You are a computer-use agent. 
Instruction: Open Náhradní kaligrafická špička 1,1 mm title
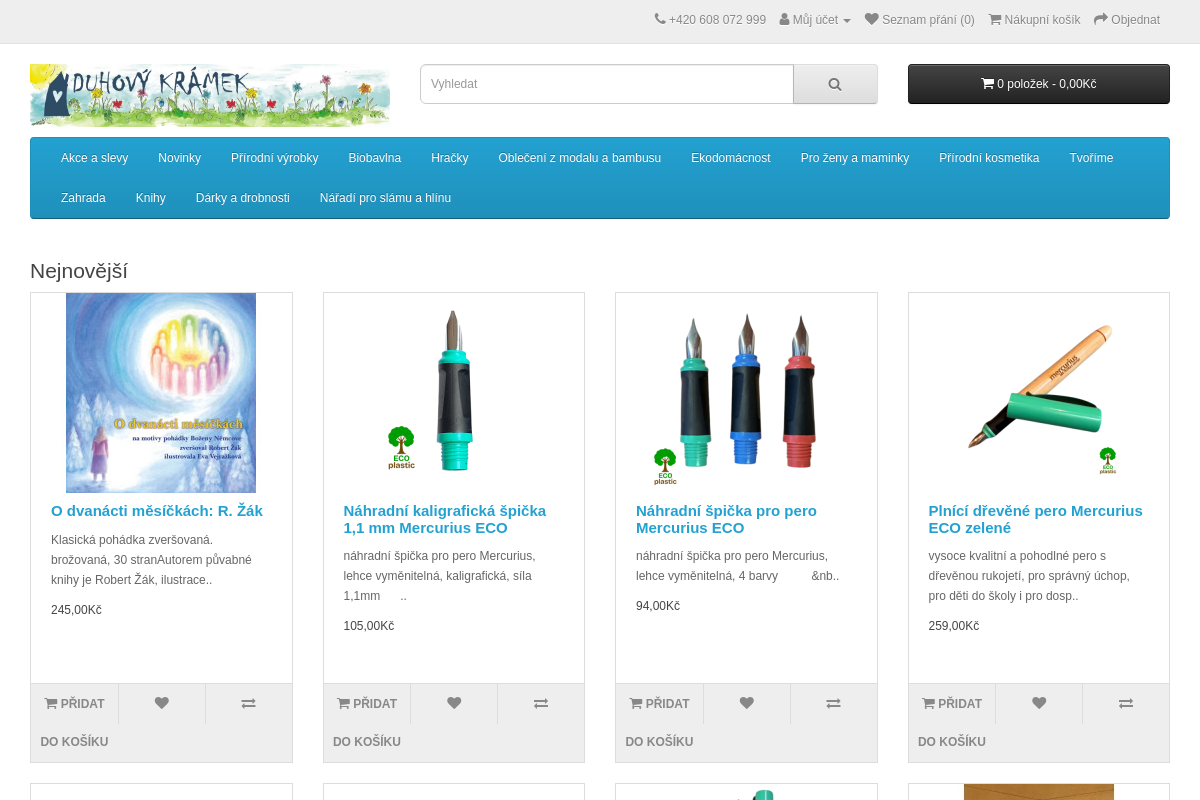(x=445, y=519)
